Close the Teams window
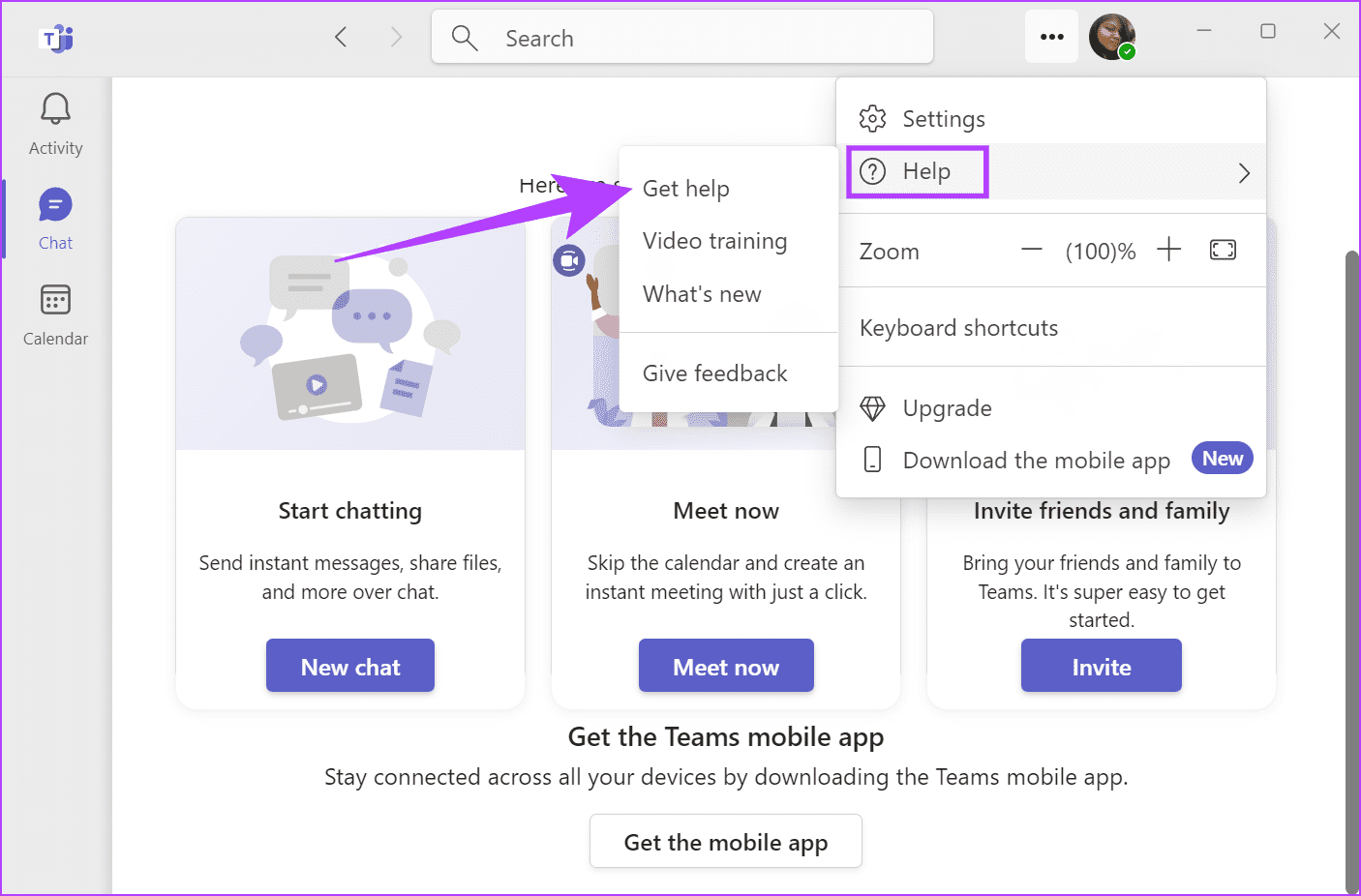 [1332, 31]
